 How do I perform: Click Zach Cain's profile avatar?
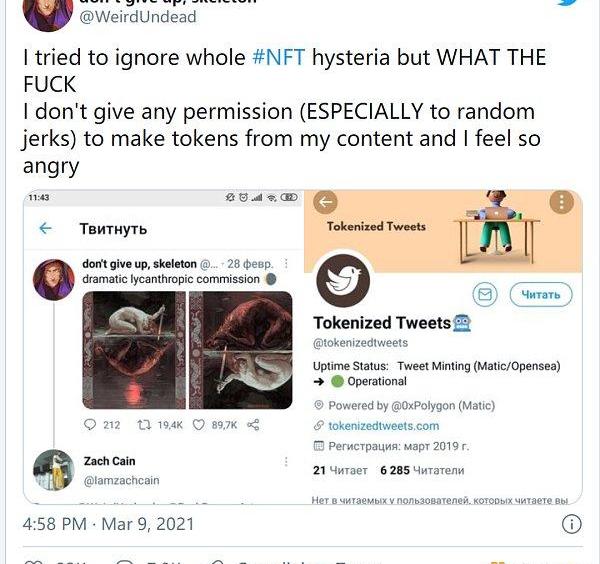pyautogui.click(x=54, y=470)
